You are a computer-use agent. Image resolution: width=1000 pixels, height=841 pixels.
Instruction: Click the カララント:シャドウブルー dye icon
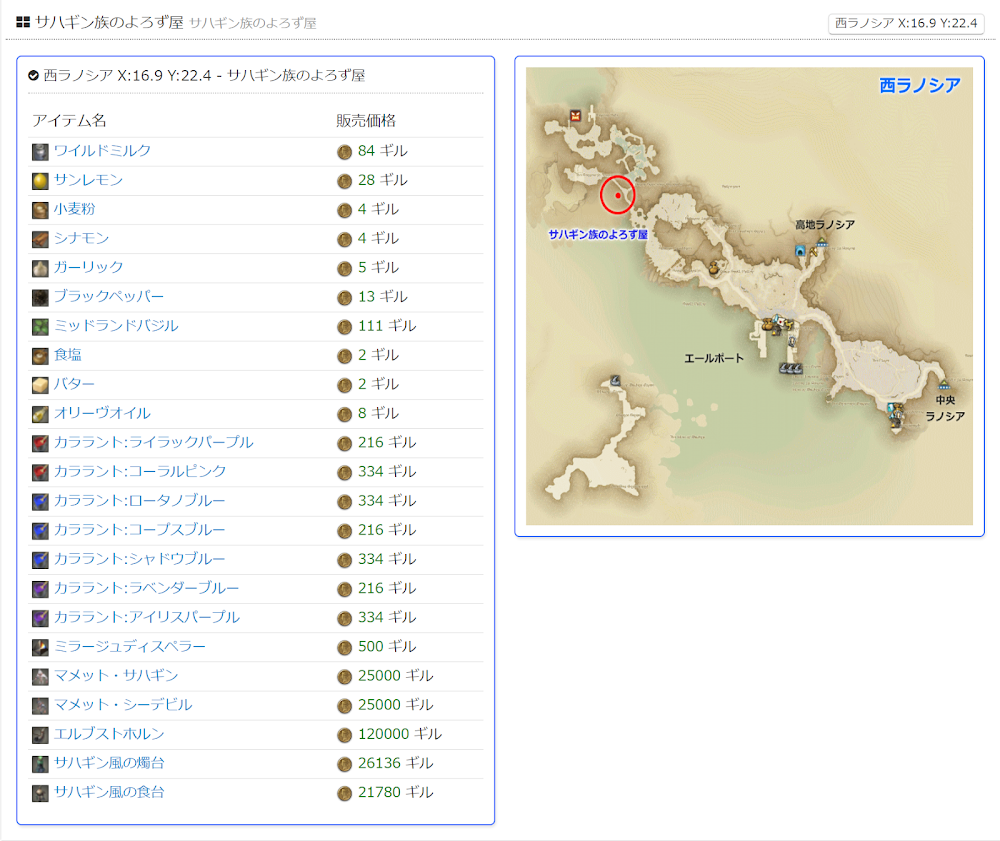click(40, 560)
